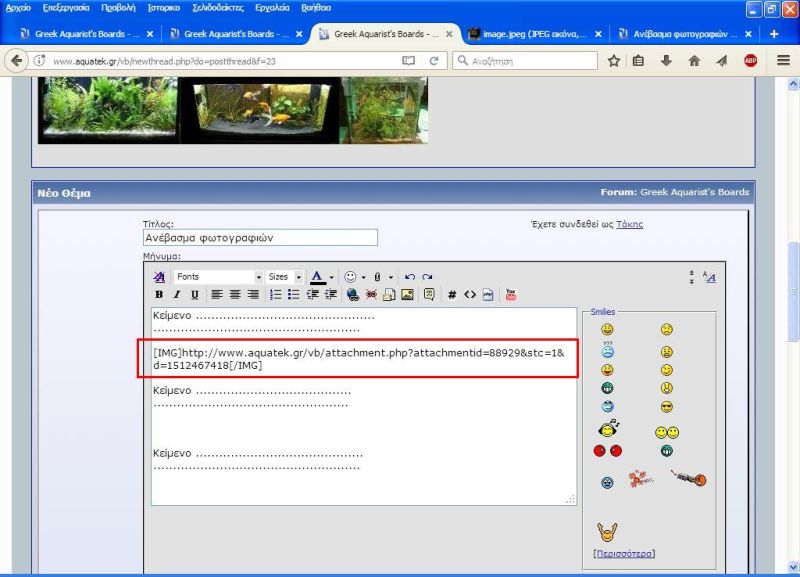
Task: Expand the text color picker arrow
Action: point(331,277)
